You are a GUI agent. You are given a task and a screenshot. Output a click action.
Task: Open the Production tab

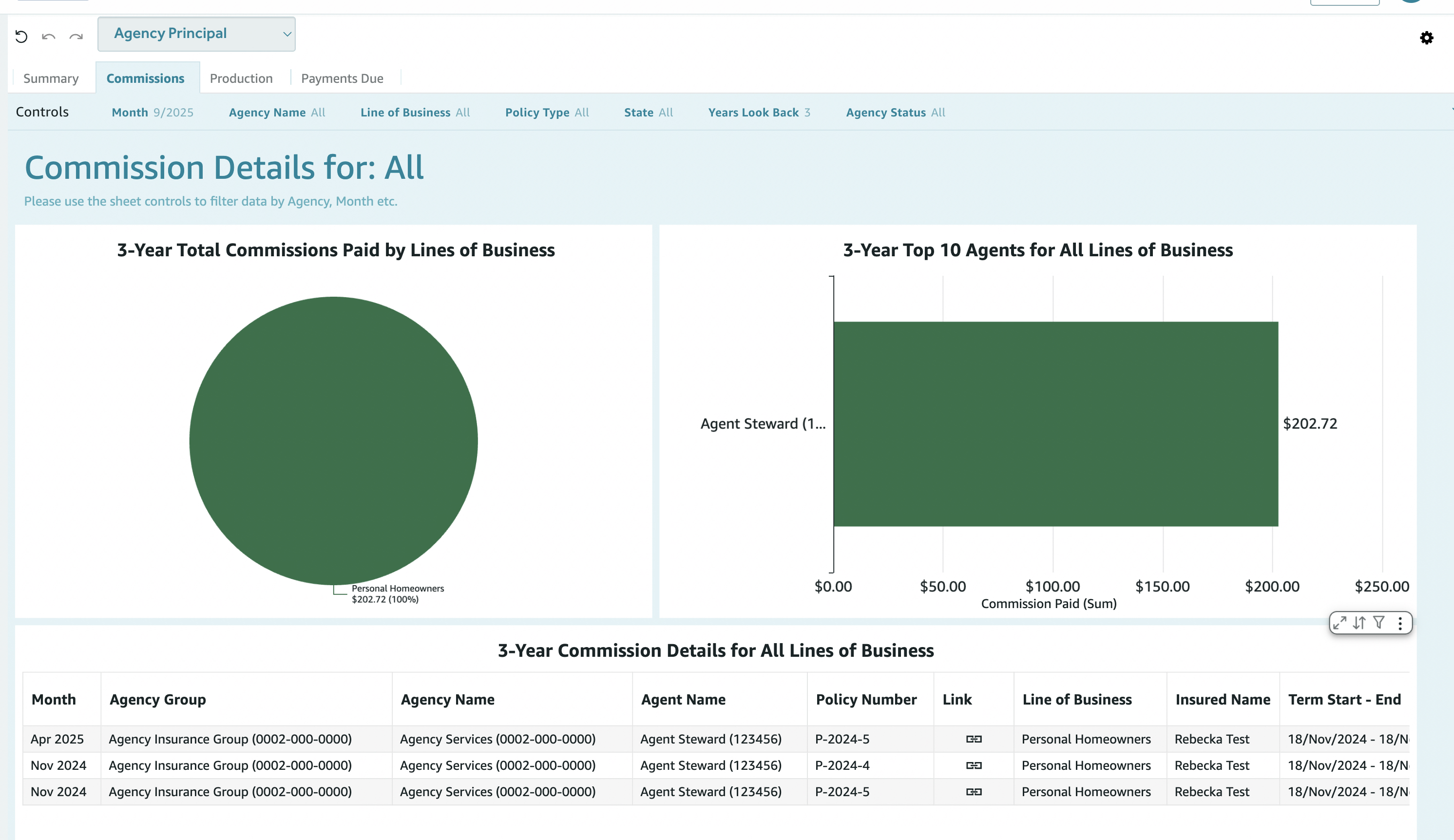click(x=241, y=78)
